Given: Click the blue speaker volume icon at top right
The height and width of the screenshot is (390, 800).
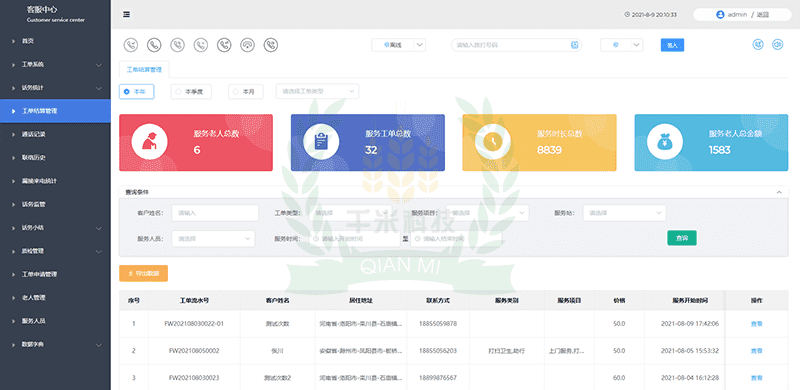Looking at the screenshot, I should [x=777, y=44].
